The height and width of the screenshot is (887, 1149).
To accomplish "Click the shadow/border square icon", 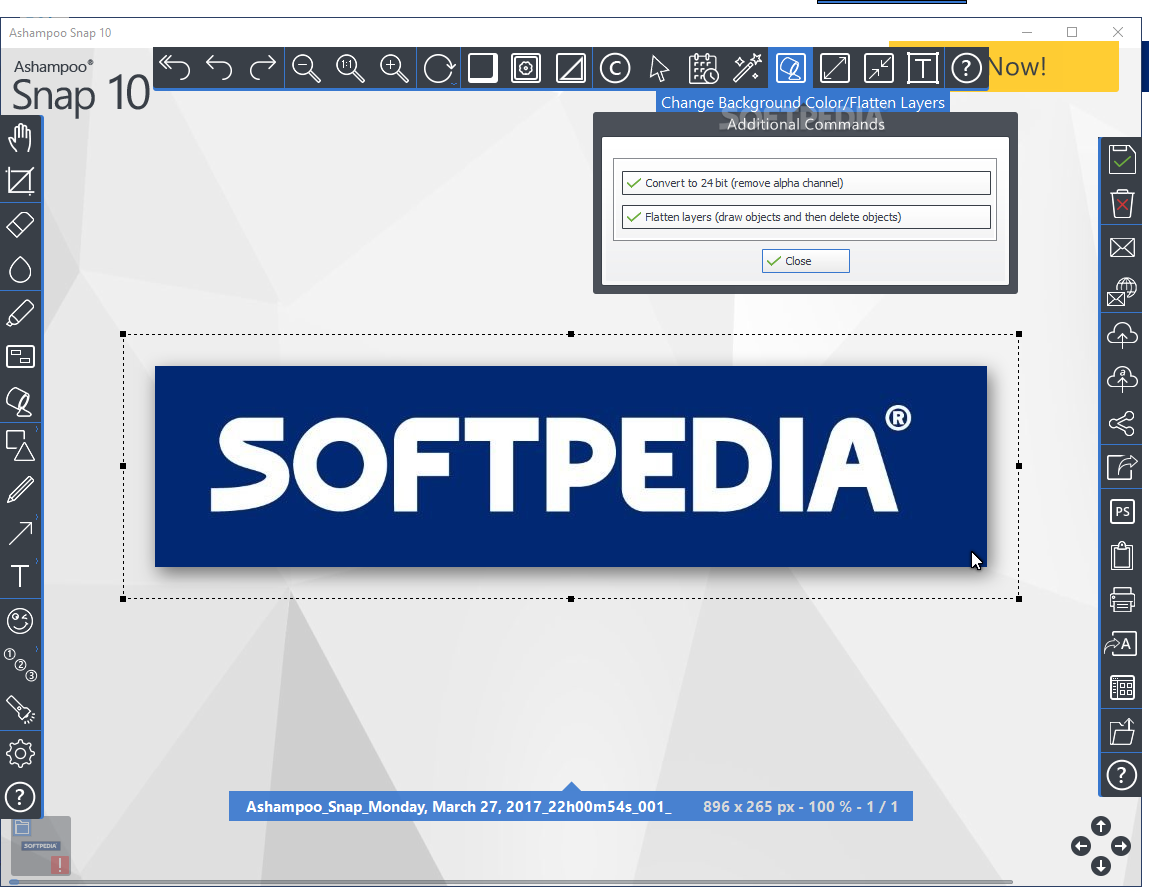I will (x=482, y=68).
